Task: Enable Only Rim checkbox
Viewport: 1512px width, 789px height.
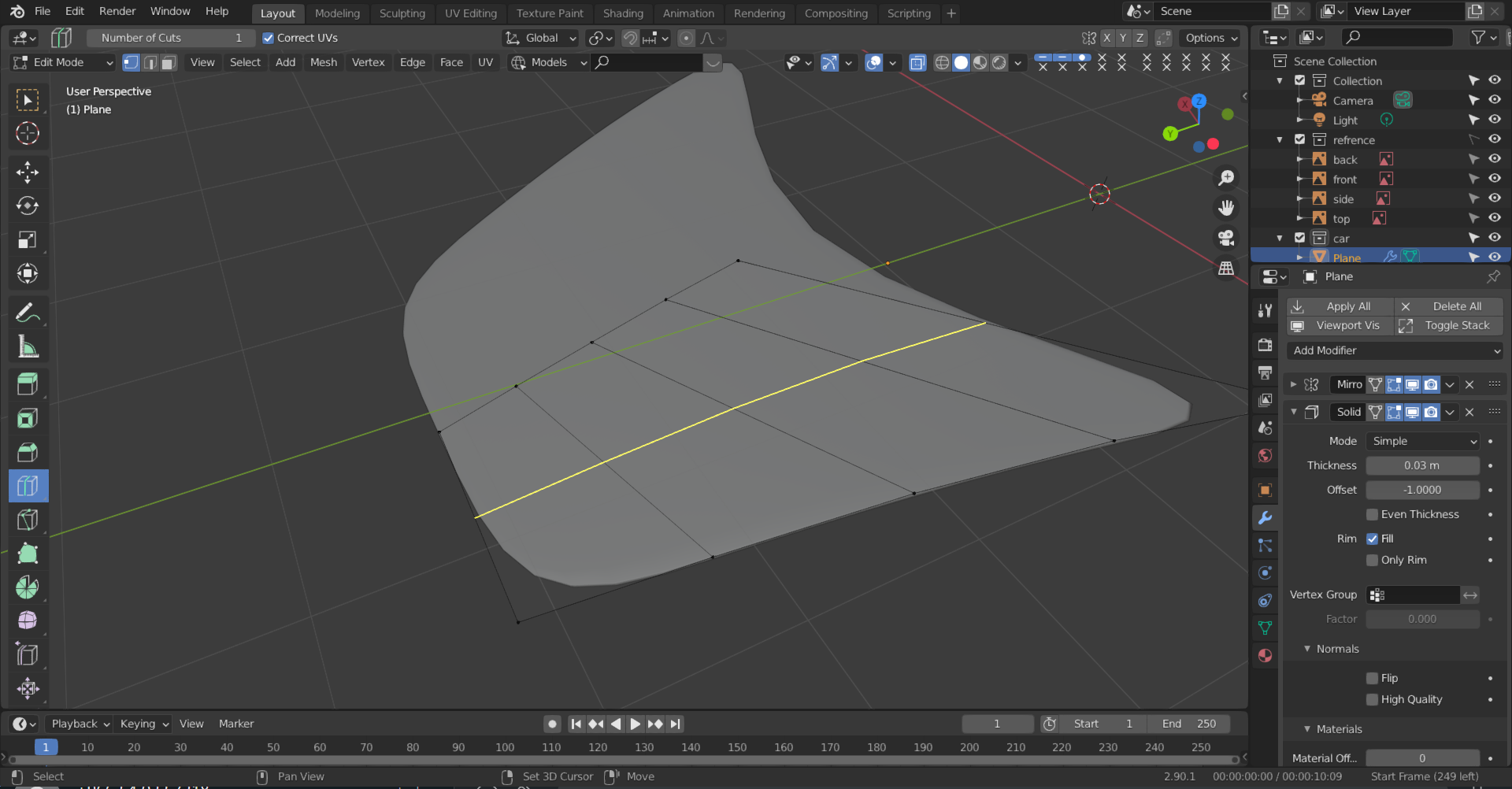Action: tap(1372, 560)
